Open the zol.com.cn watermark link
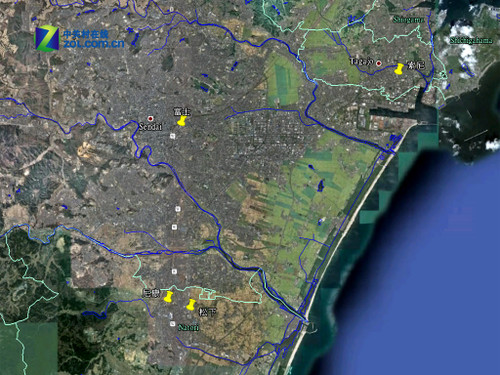This screenshot has width=500, height=375. (x=94, y=44)
